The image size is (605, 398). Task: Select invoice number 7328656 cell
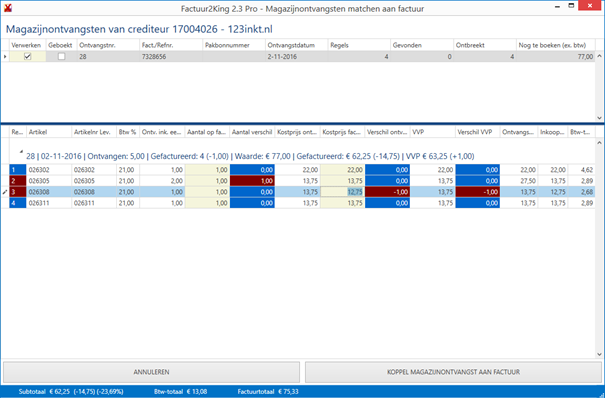click(171, 57)
